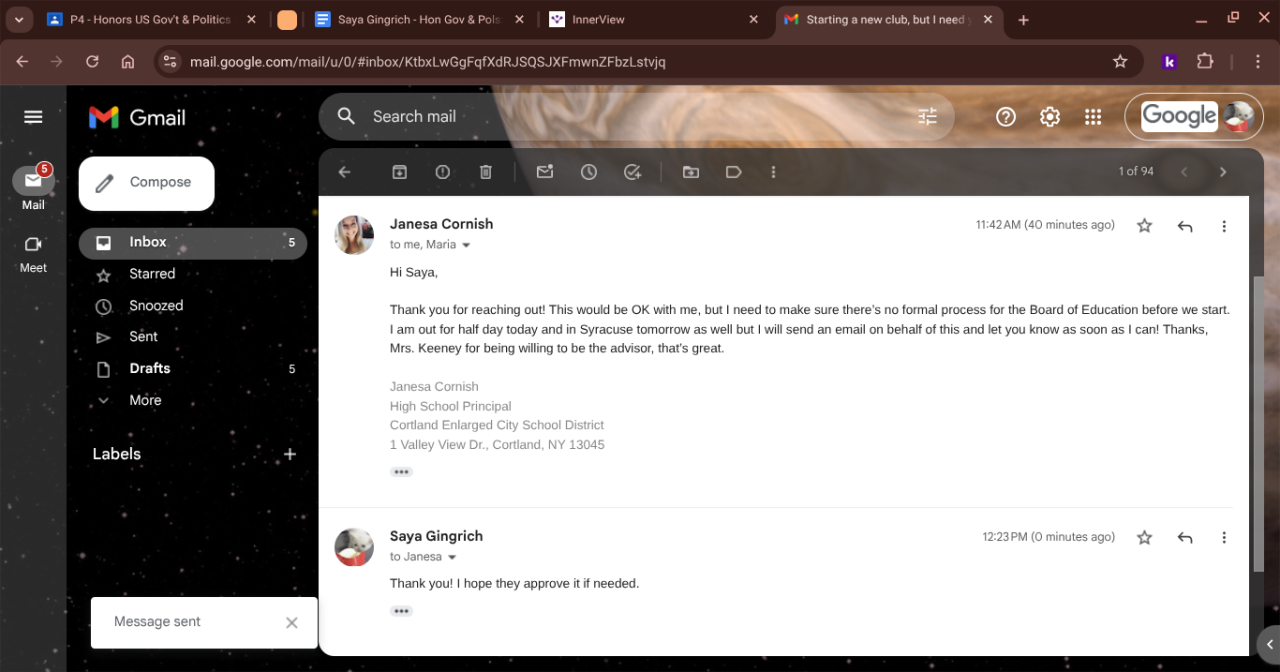Show recipient details for 'to me, Maria'
This screenshot has height=672, width=1280.
tap(466, 245)
